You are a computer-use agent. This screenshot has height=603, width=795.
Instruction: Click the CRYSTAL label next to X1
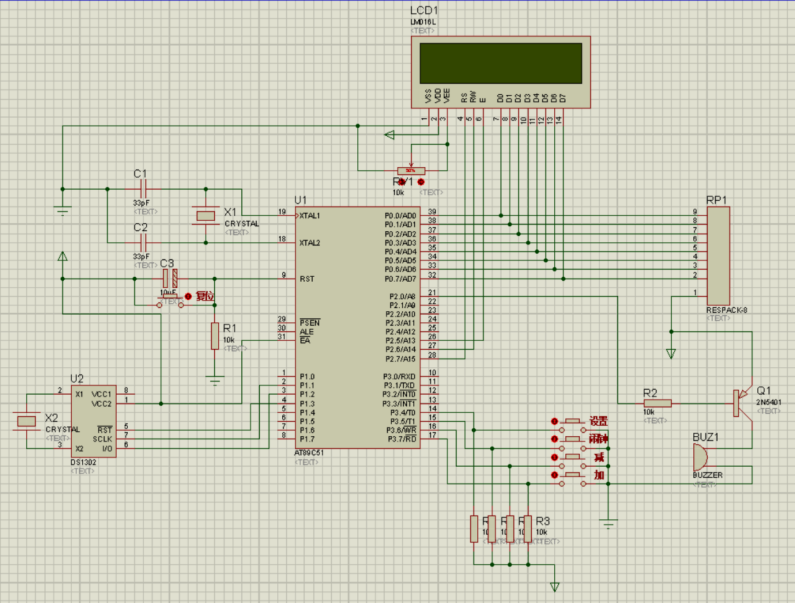coord(242,224)
